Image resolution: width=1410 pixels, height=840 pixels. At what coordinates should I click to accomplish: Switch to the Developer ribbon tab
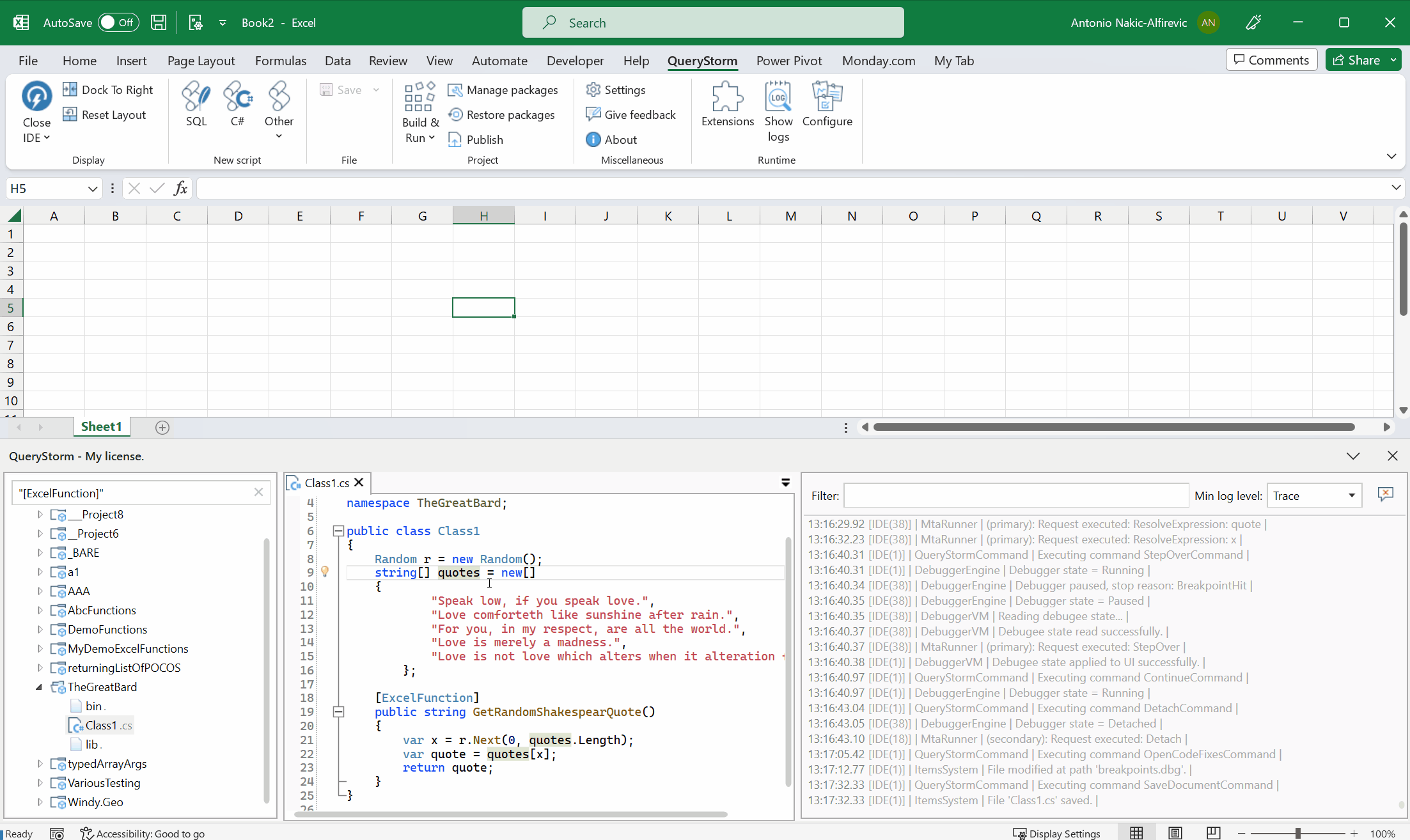point(575,61)
